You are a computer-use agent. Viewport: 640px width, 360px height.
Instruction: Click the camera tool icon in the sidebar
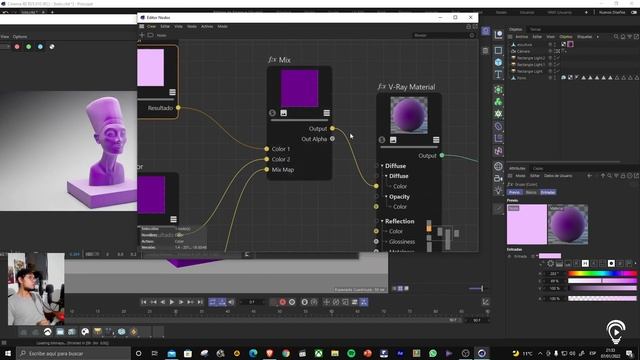[x=498, y=178]
